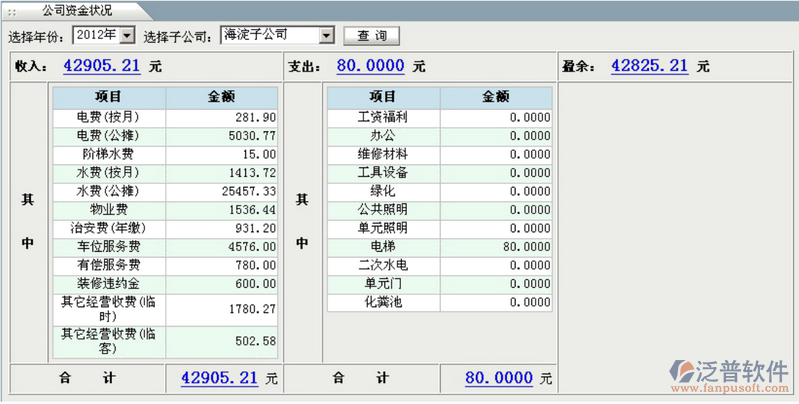
Task: Switch to the 公司资金状况 tab
Action: pos(77,10)
